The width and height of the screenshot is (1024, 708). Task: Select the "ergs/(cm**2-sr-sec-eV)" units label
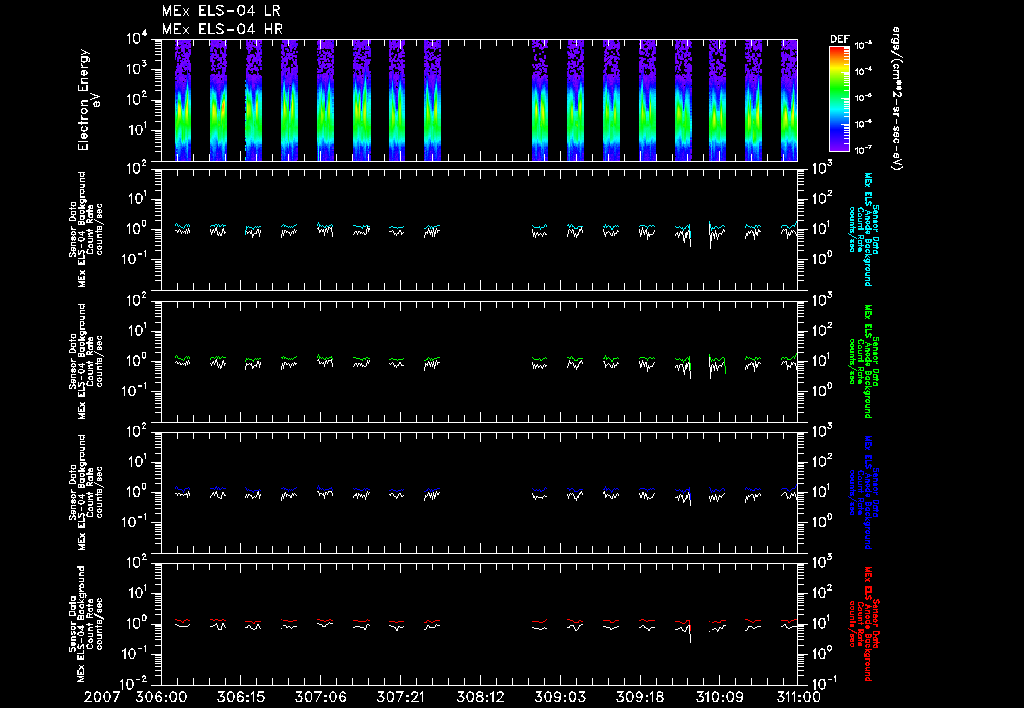(x=897, y=99)
